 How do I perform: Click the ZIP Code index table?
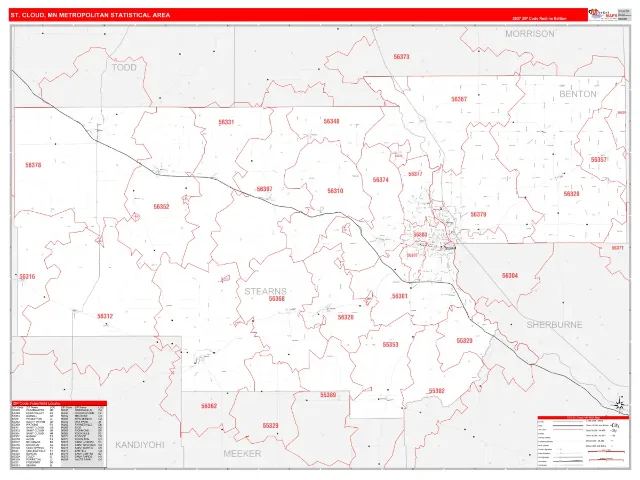coord(58,436)
